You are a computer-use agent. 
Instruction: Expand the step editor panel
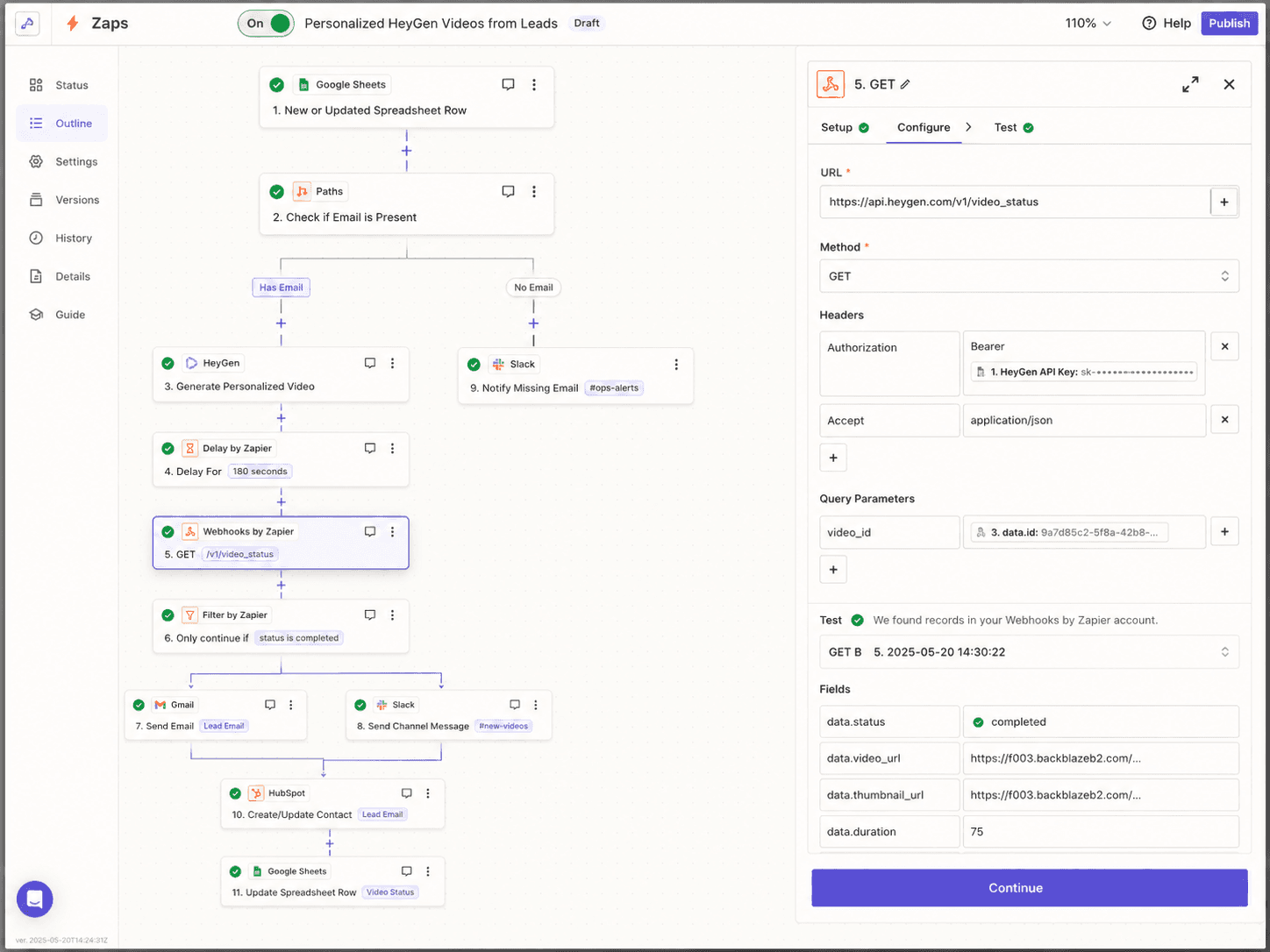click(x=1190, y=85)
